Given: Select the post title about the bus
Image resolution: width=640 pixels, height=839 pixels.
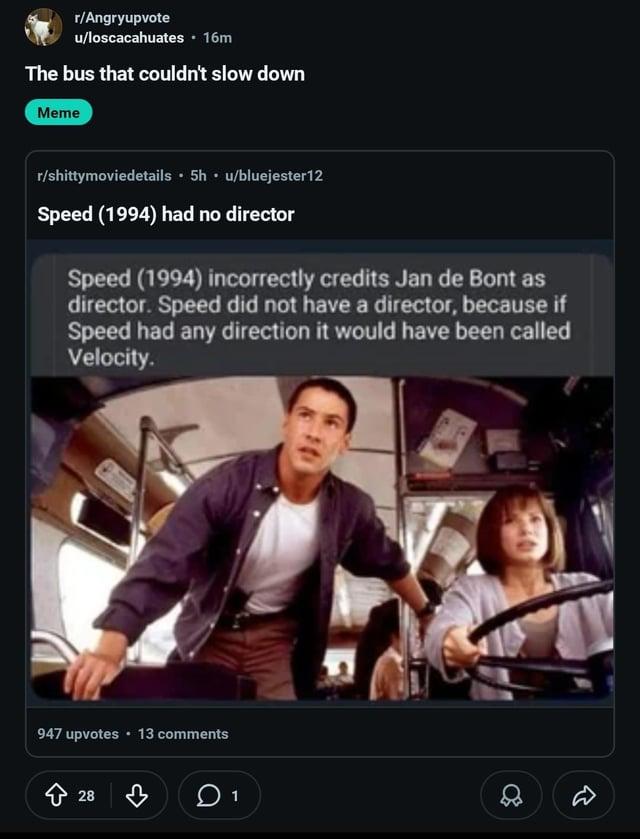Looking at the screenshot, I should pos(163,74).
